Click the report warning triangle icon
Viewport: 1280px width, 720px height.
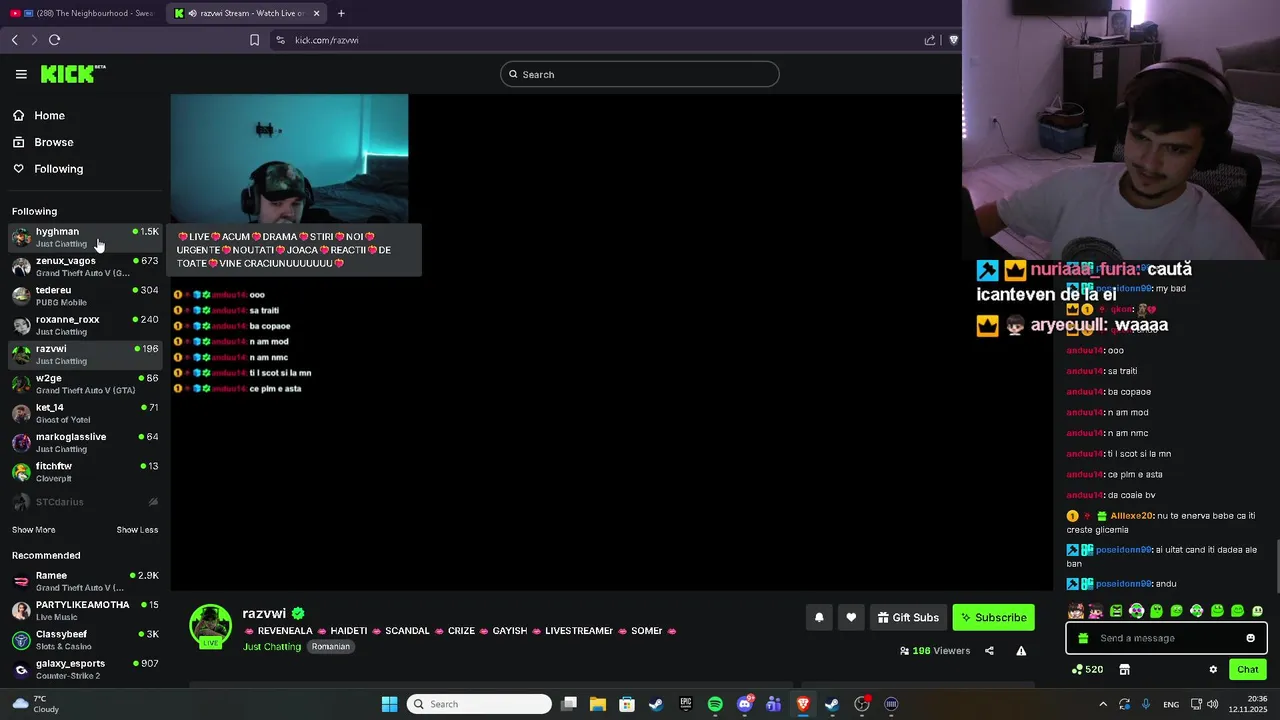click(1021, 651)
